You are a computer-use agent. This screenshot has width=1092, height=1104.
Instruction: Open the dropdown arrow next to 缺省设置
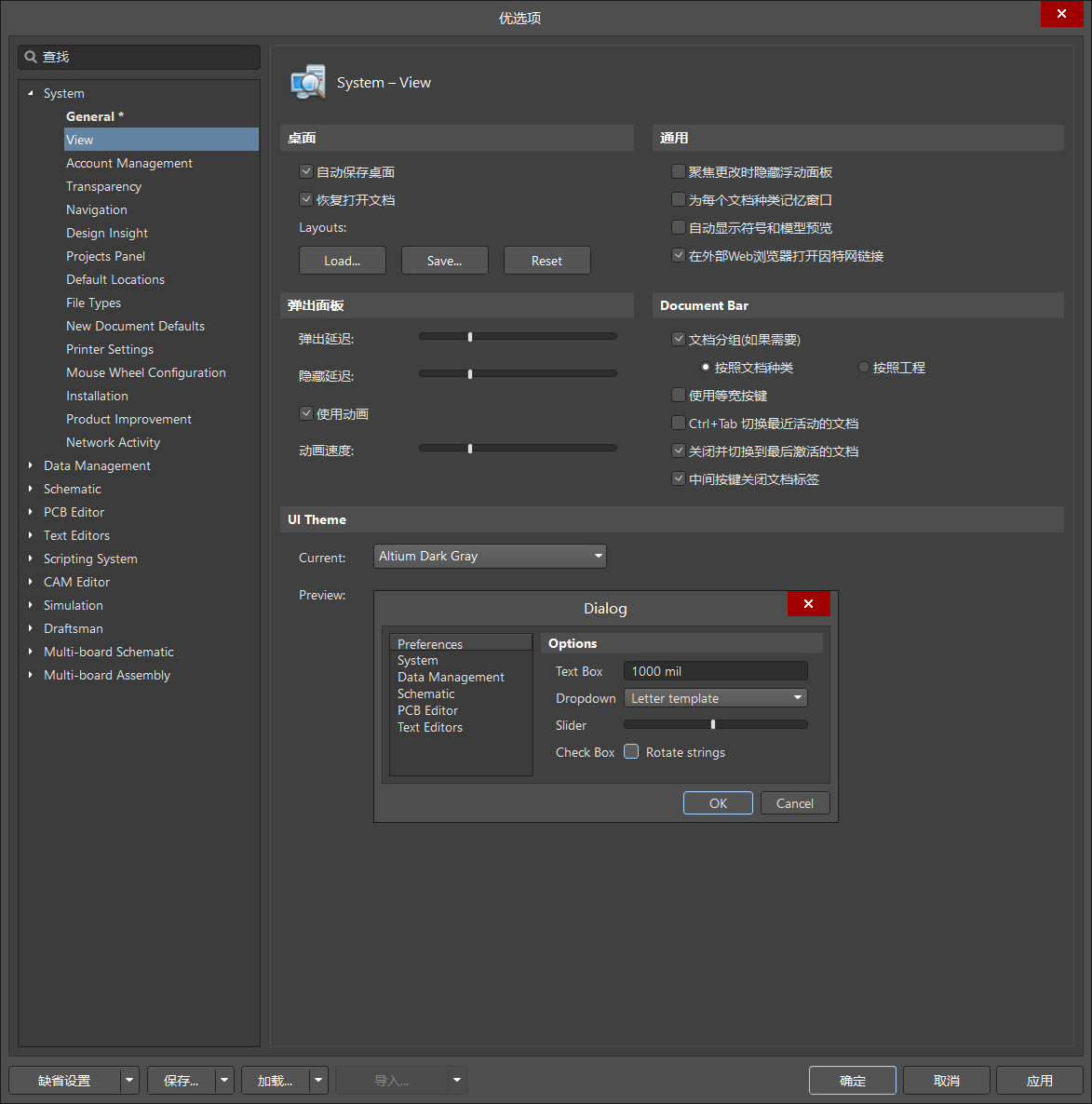tap(128, 1080)
